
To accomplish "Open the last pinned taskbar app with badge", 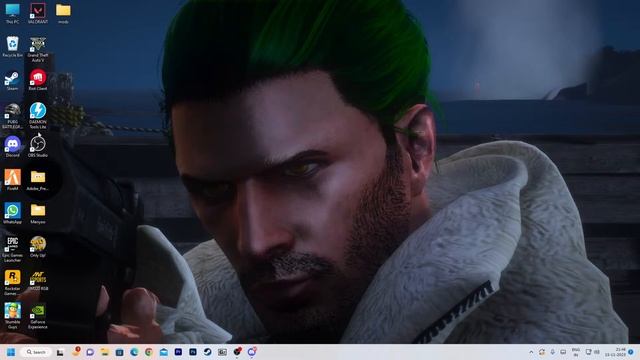I will (252, 351).
